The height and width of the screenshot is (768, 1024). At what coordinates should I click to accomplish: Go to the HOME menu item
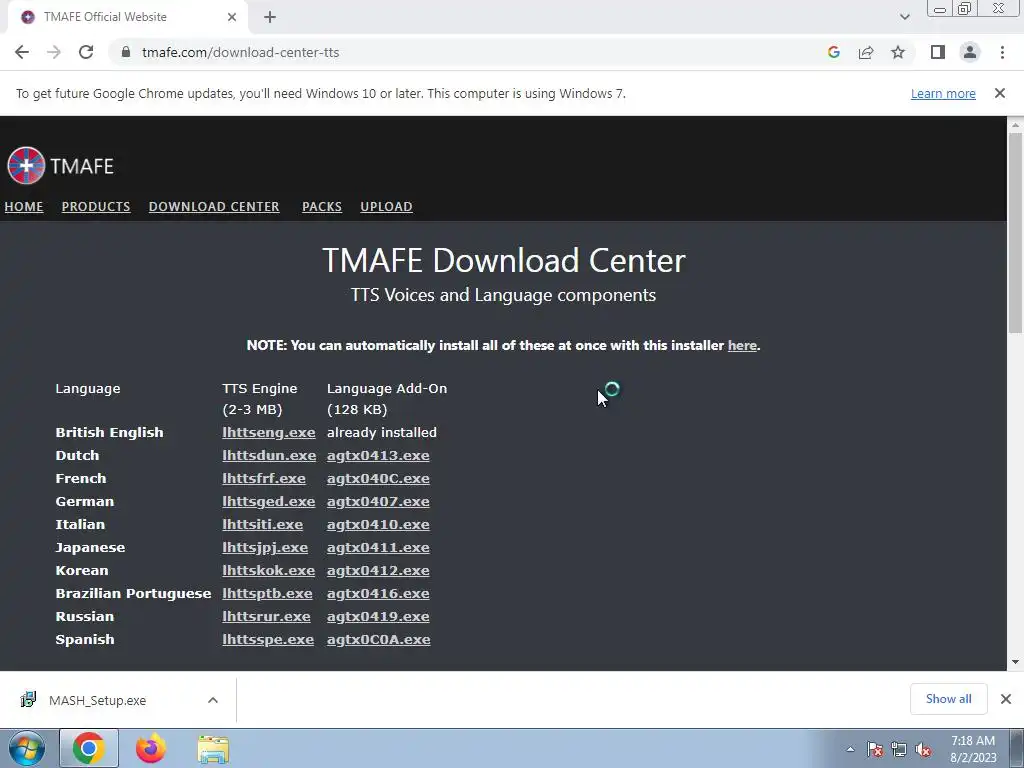(24, 206)
